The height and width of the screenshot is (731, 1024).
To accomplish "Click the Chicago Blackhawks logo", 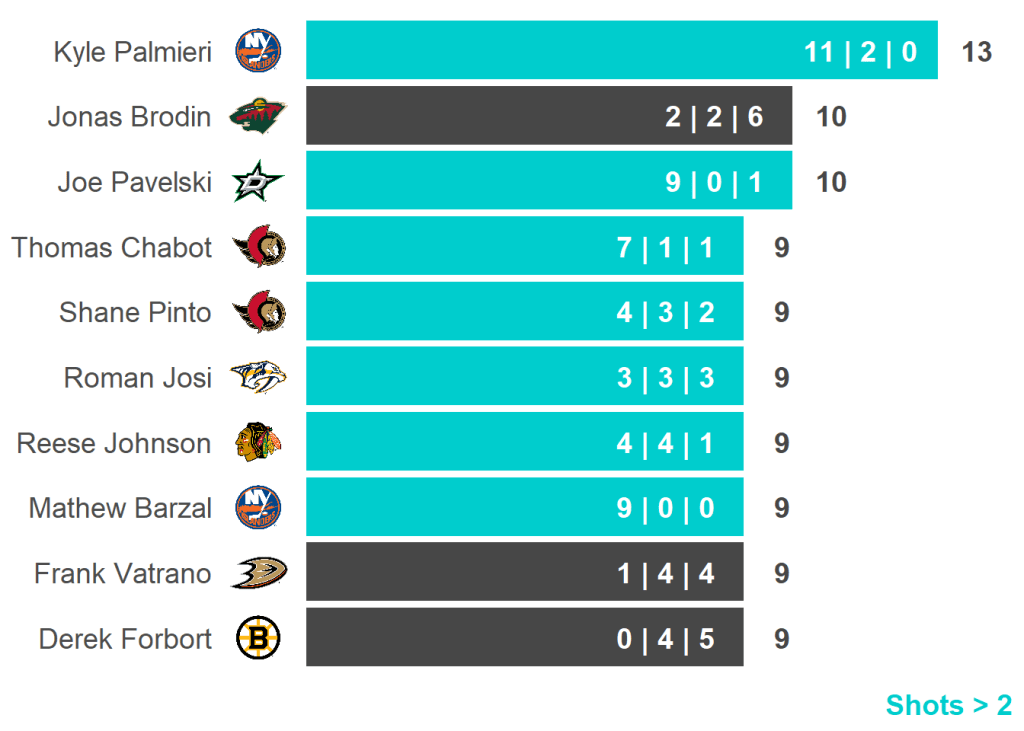I will (258, 443).
